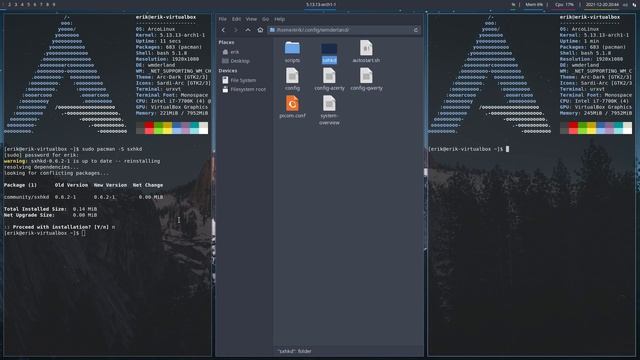Open the Help menu
640x360 pixels.
[280, 19]
